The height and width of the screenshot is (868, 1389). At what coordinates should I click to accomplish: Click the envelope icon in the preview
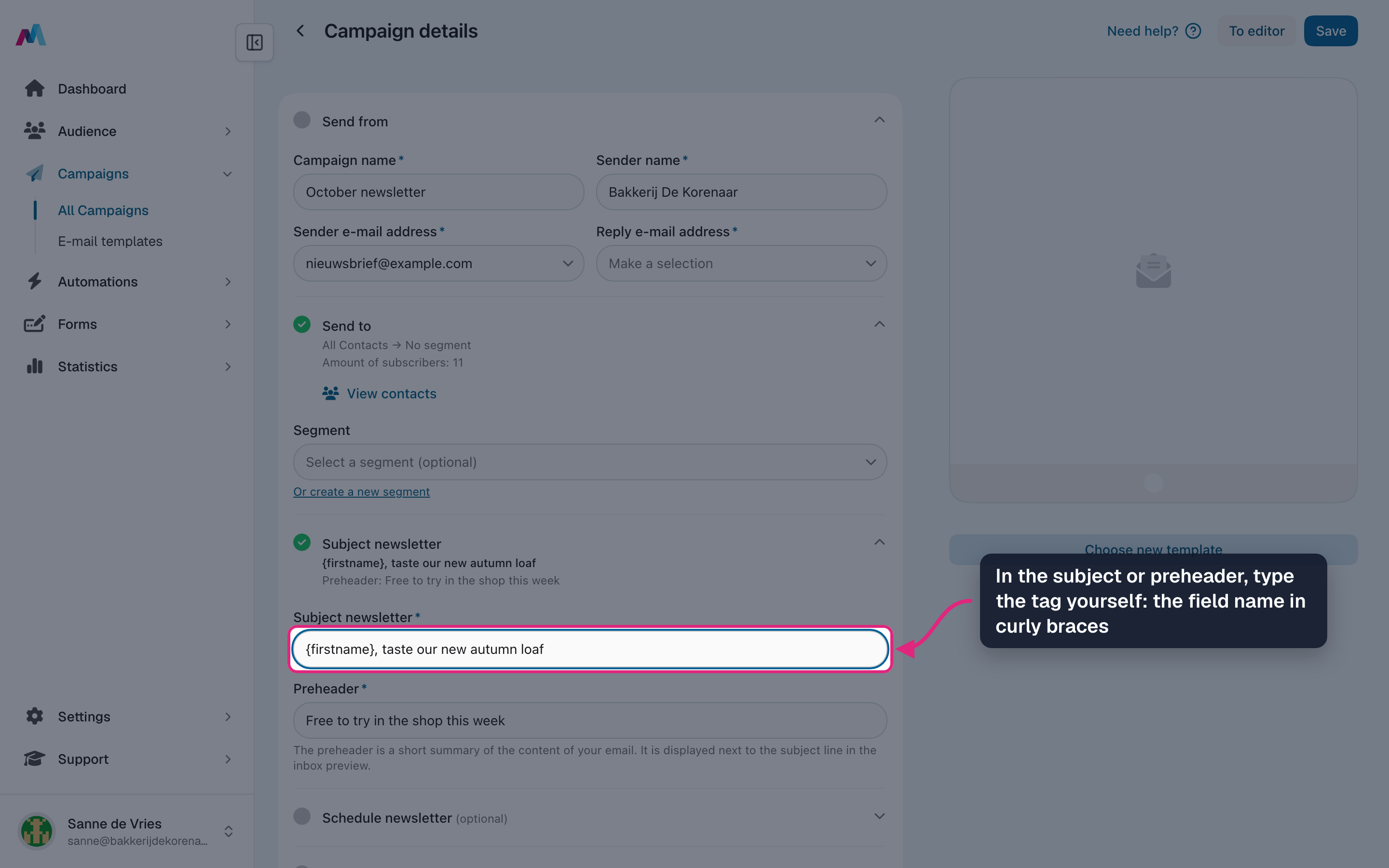[1153, 271]
